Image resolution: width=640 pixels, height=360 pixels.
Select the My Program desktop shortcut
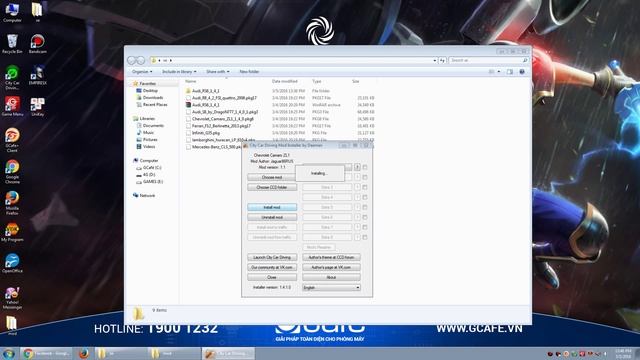click(12, 232)
